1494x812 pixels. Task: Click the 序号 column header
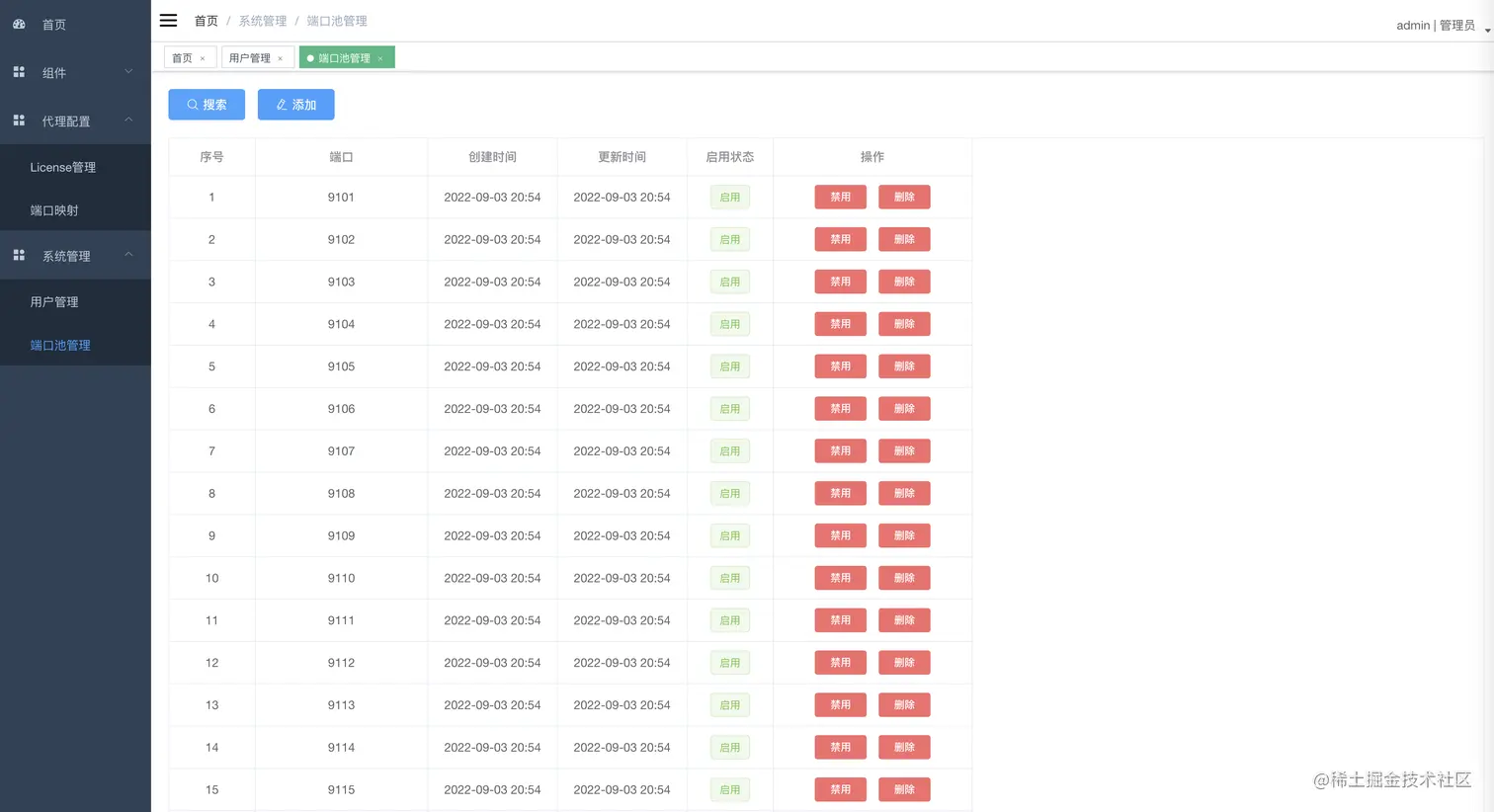pyautogui.click(x=211, y=157)
